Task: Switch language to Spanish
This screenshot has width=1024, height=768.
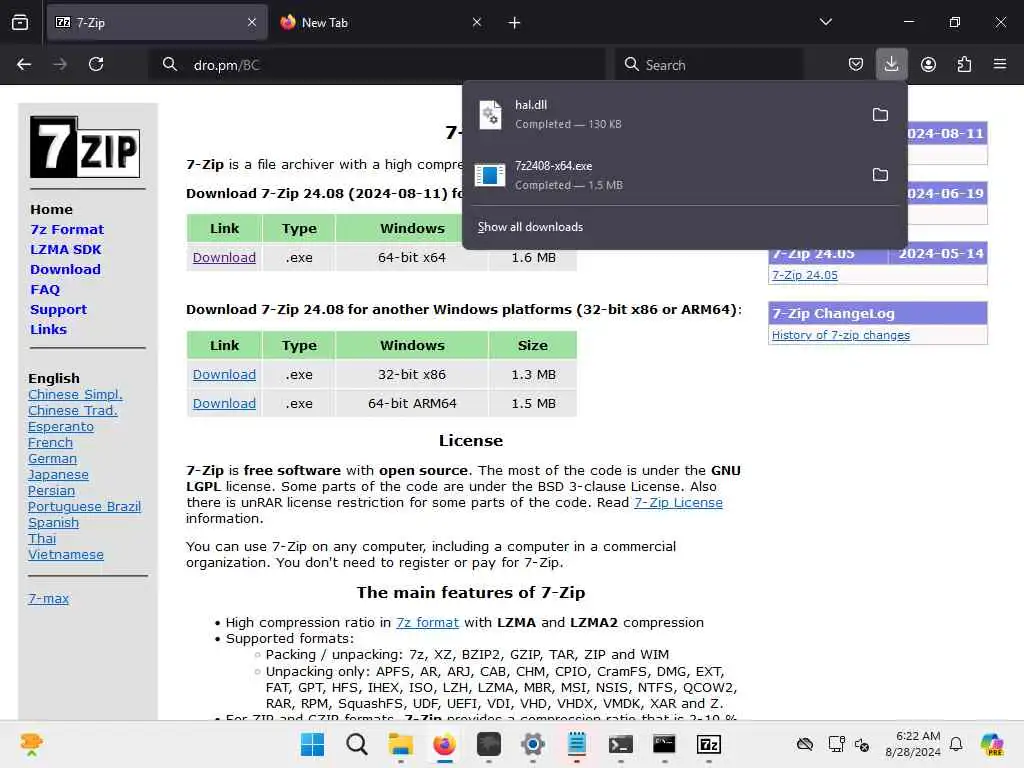Action: click(53, 522)
